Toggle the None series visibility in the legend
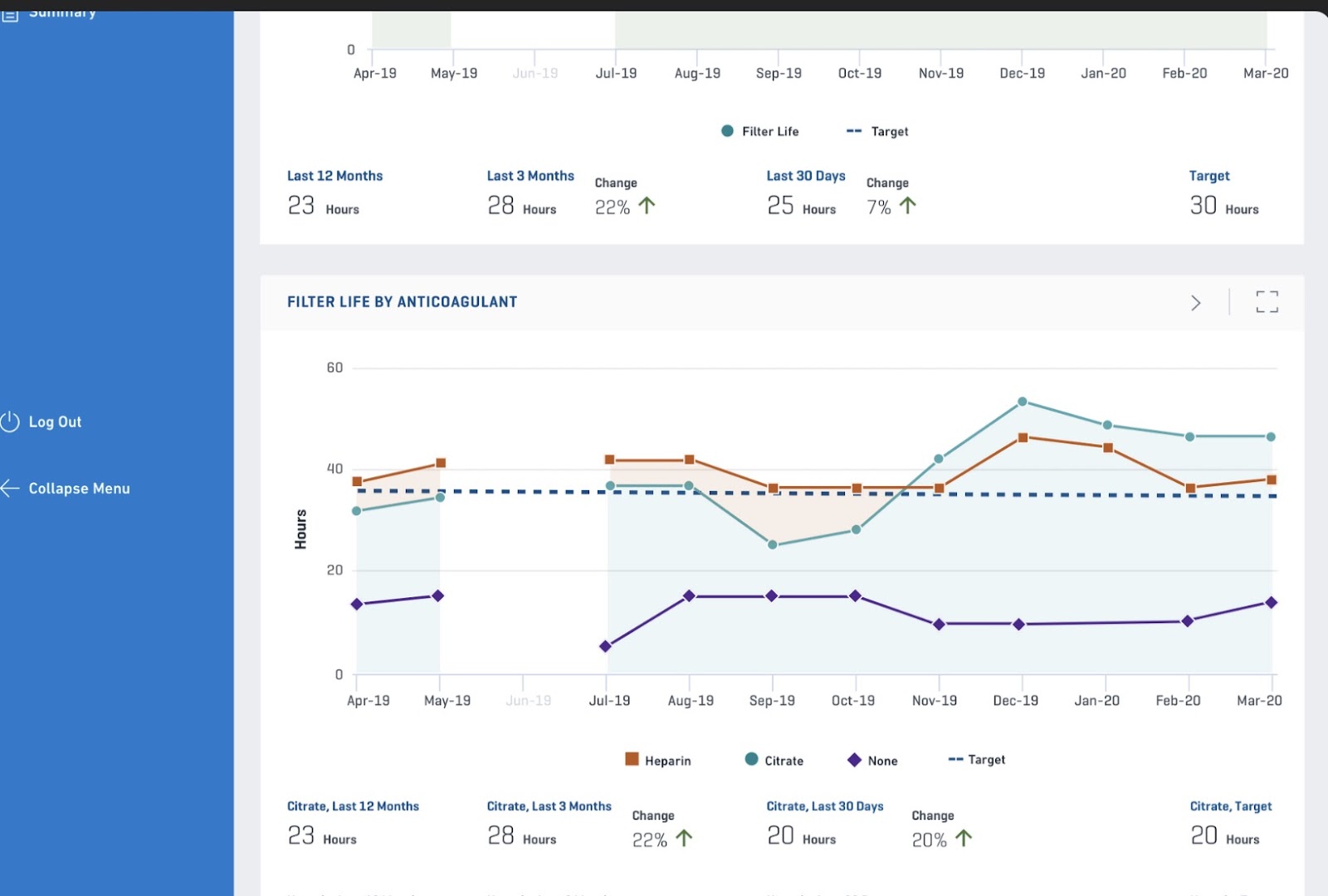Screen dimensions: 1328x896 pos(882,759)
